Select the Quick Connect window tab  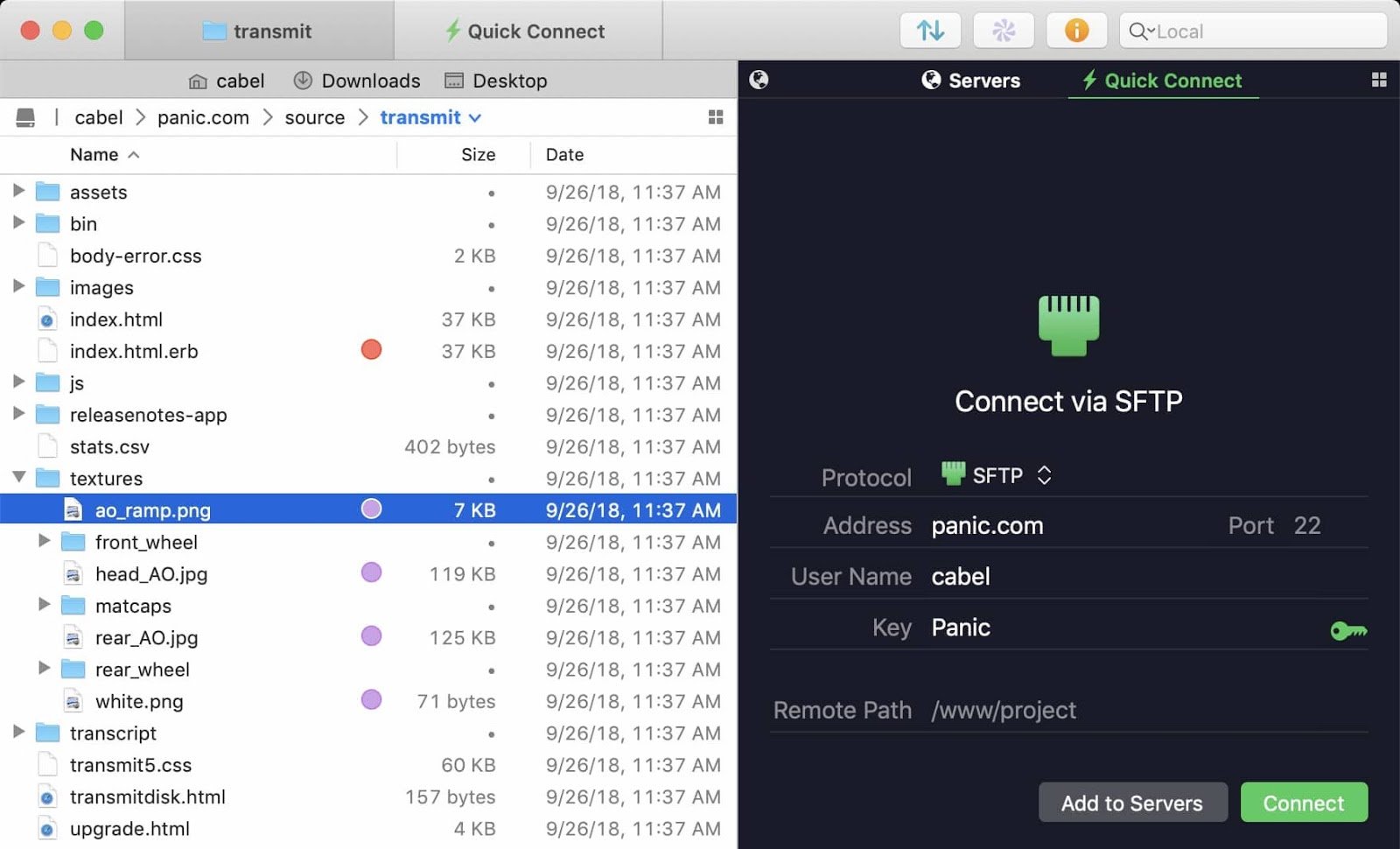pos(528,31)
